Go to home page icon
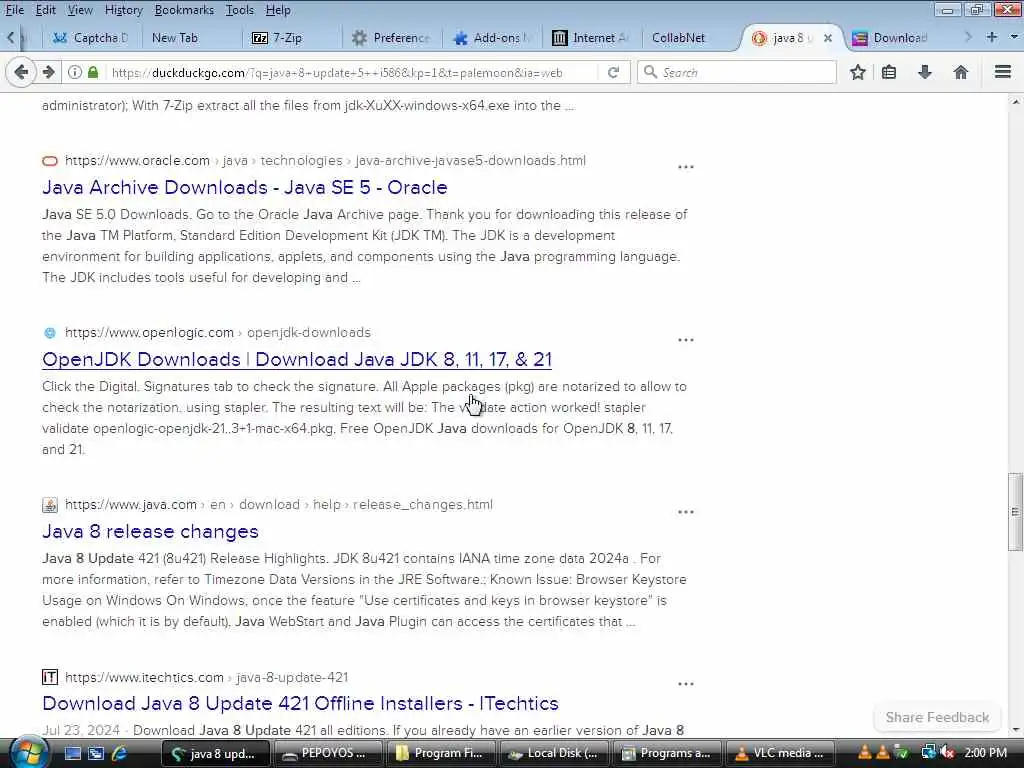1024x768 pixels. point(961,72)
